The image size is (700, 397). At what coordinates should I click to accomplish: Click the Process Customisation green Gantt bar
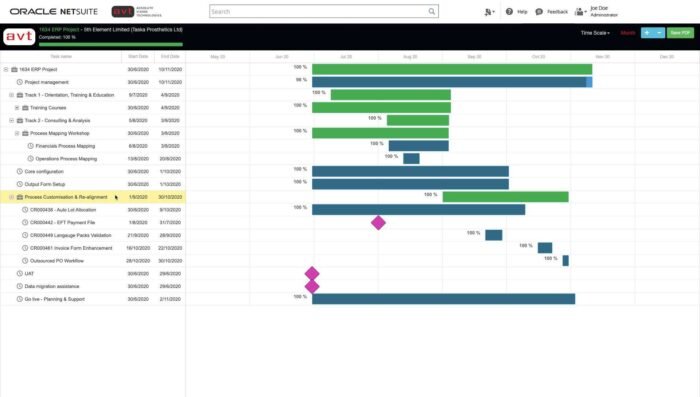point(505,197)
